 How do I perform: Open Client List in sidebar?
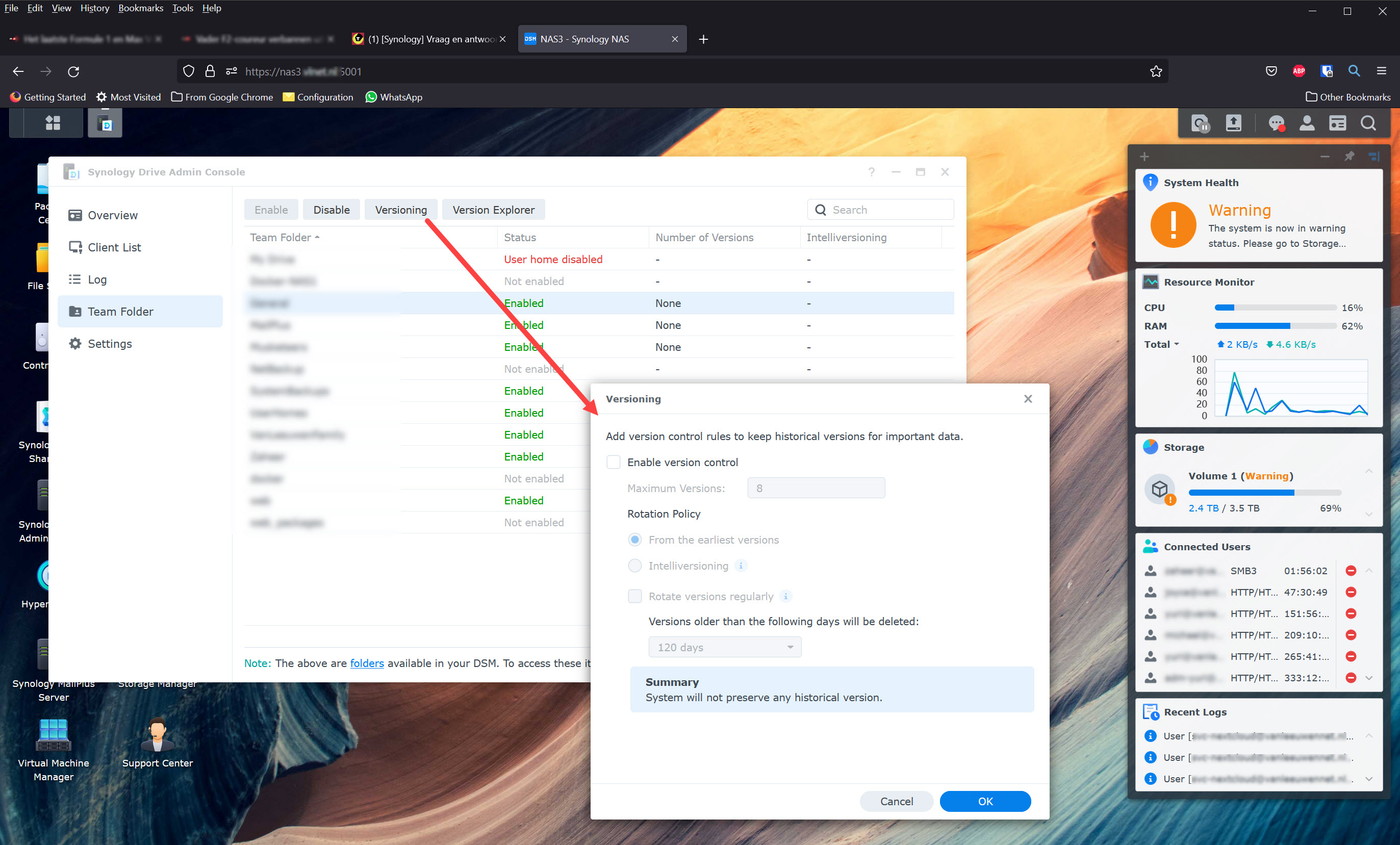click(x=140, y=247)
